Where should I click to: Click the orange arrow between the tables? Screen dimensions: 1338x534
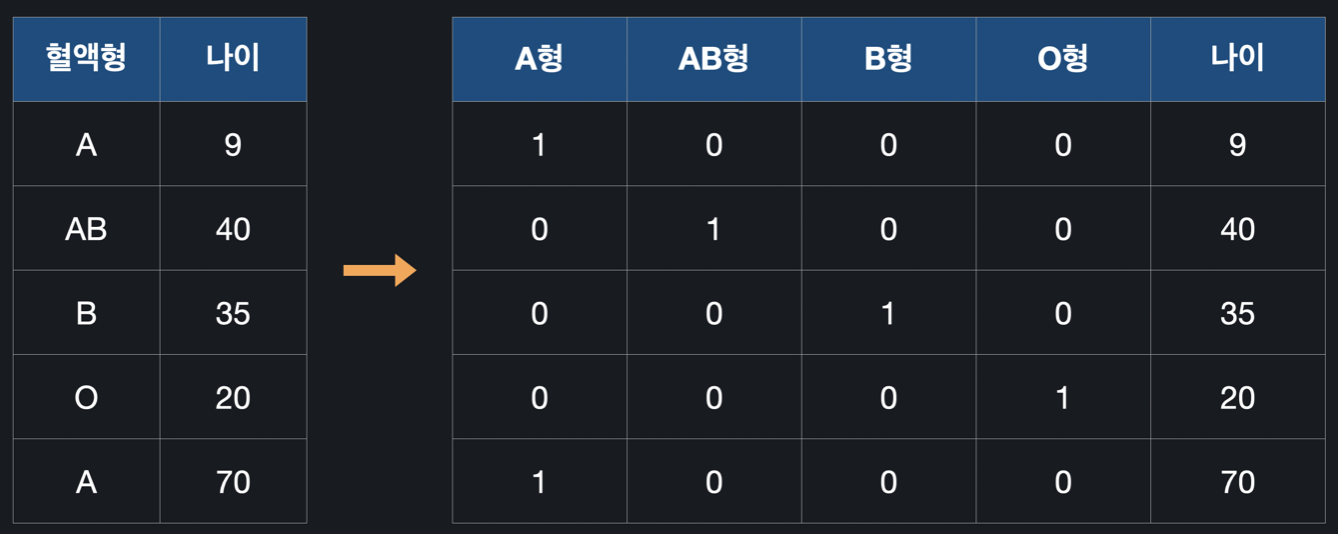pyautogui.click(x=379, y=270)
